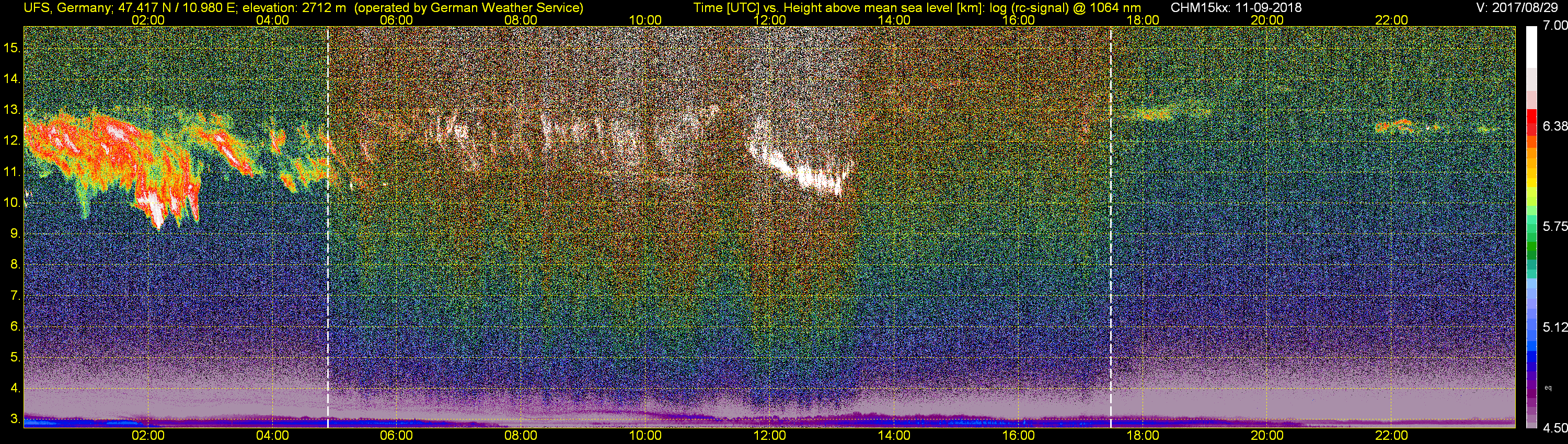Click the 5.75 colorbar scale value
This screenshot has height=444, width=1568.
click(x=1554, y=226)
